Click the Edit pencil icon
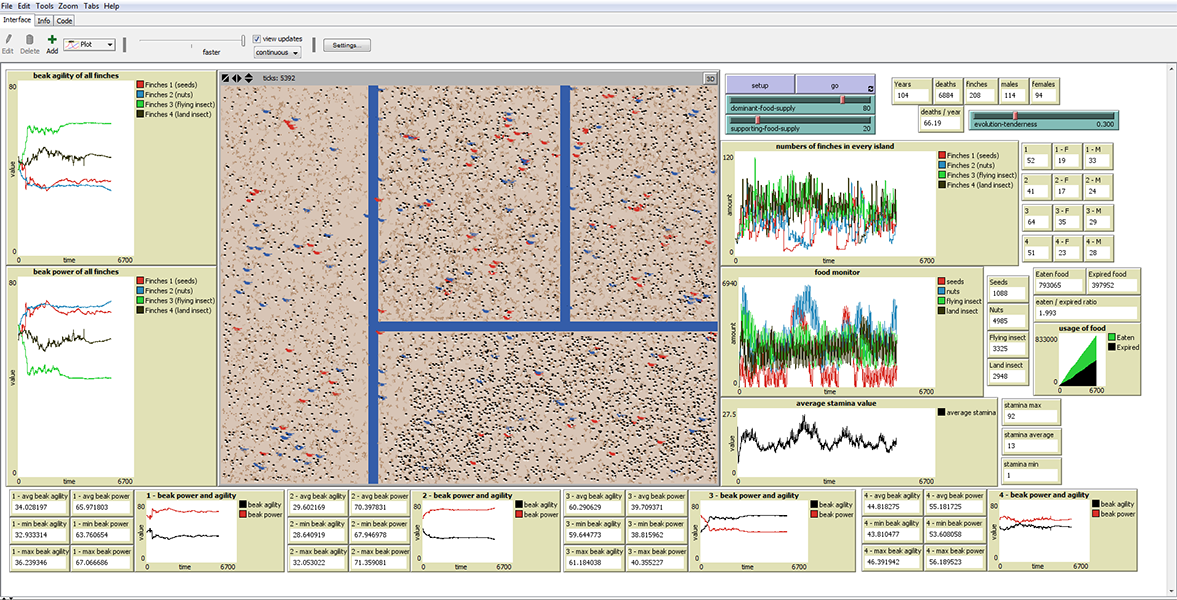The width and height of the screenshot is (1177, 600). [x=8, y=39]
